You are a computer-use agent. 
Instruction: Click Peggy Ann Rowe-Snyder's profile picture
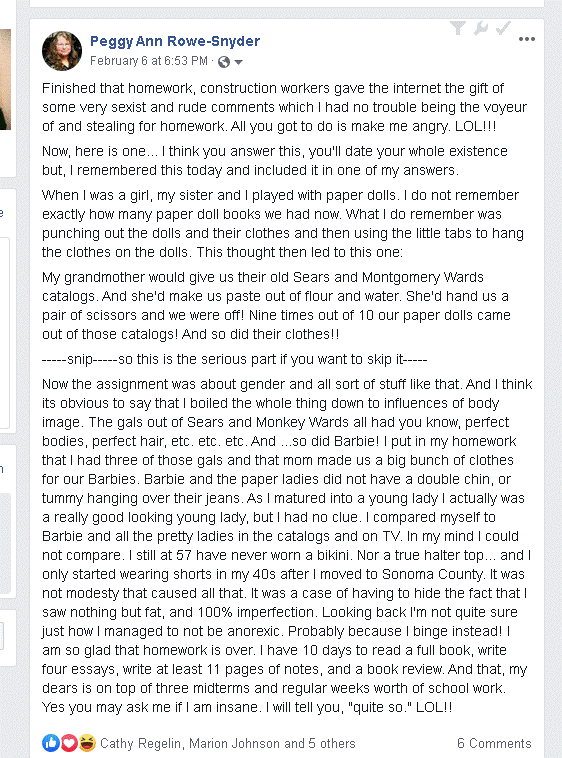(x=62, y=51)
